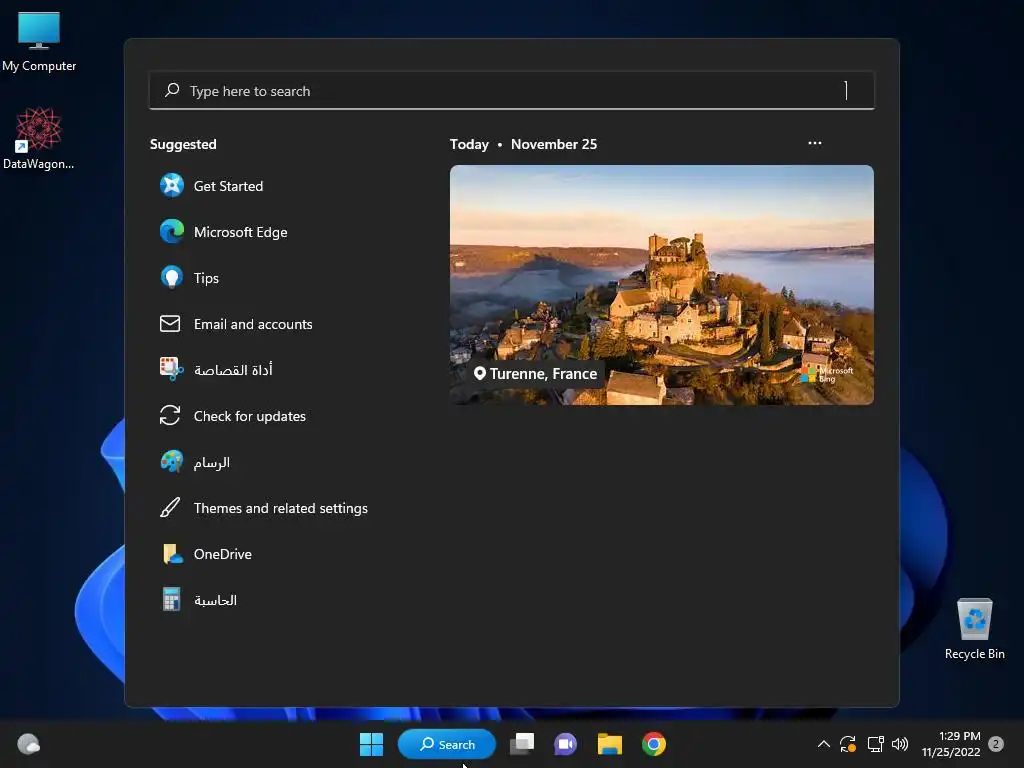The image size is (1024, 768).
Task: Click the "Check for updates" text
Action: tap(249, 416)
